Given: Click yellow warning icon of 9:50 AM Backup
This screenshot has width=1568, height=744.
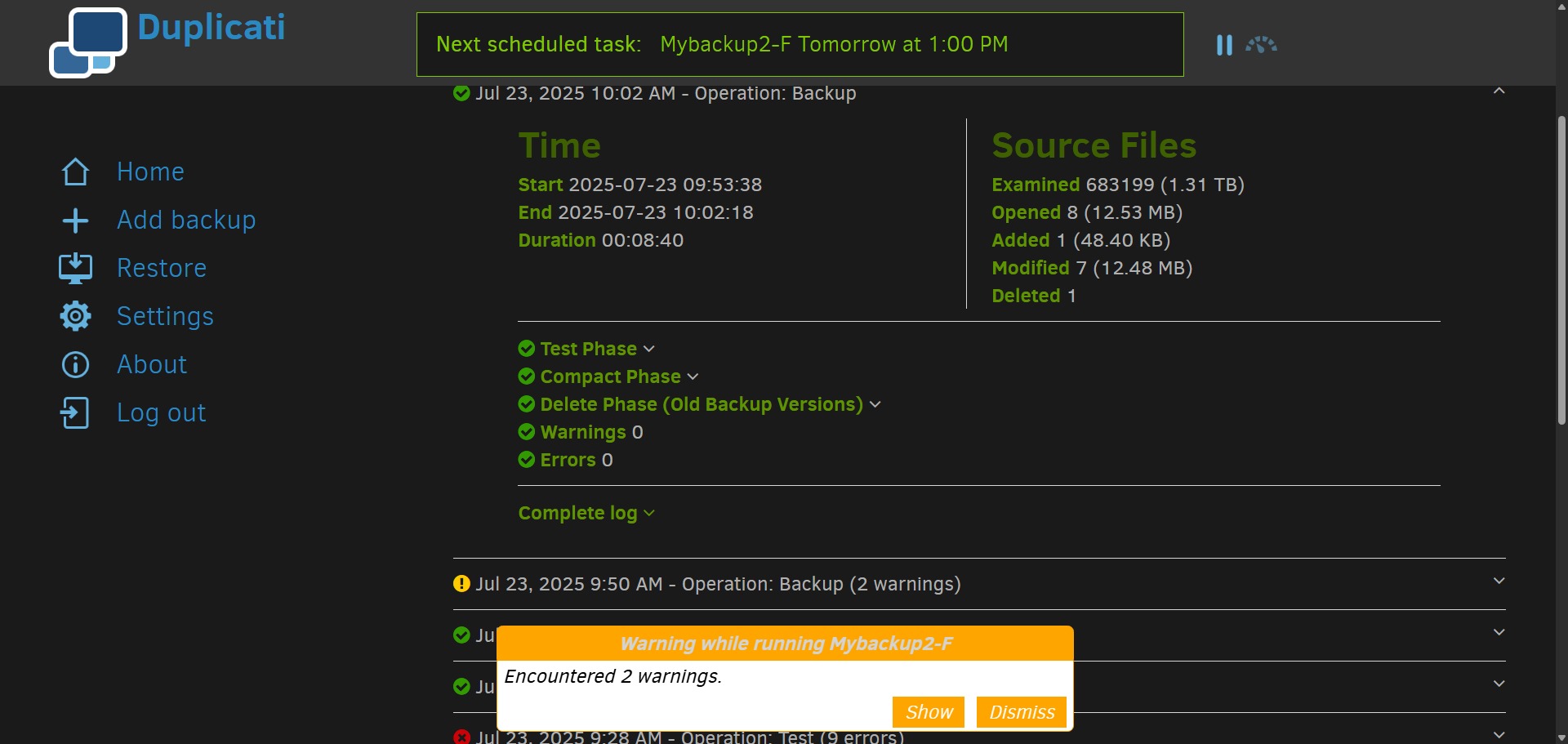Looking at the screenshot, I should 461,584.
